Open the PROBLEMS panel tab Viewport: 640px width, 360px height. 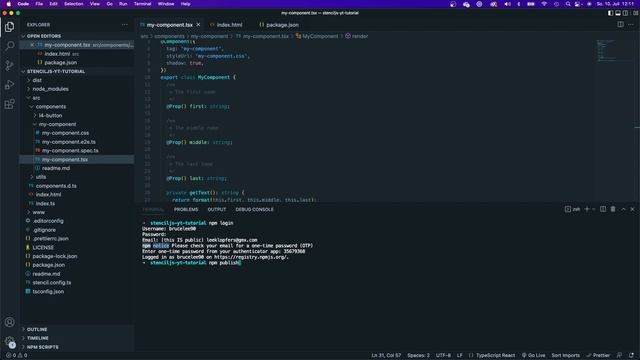click(x=186, y=209)
